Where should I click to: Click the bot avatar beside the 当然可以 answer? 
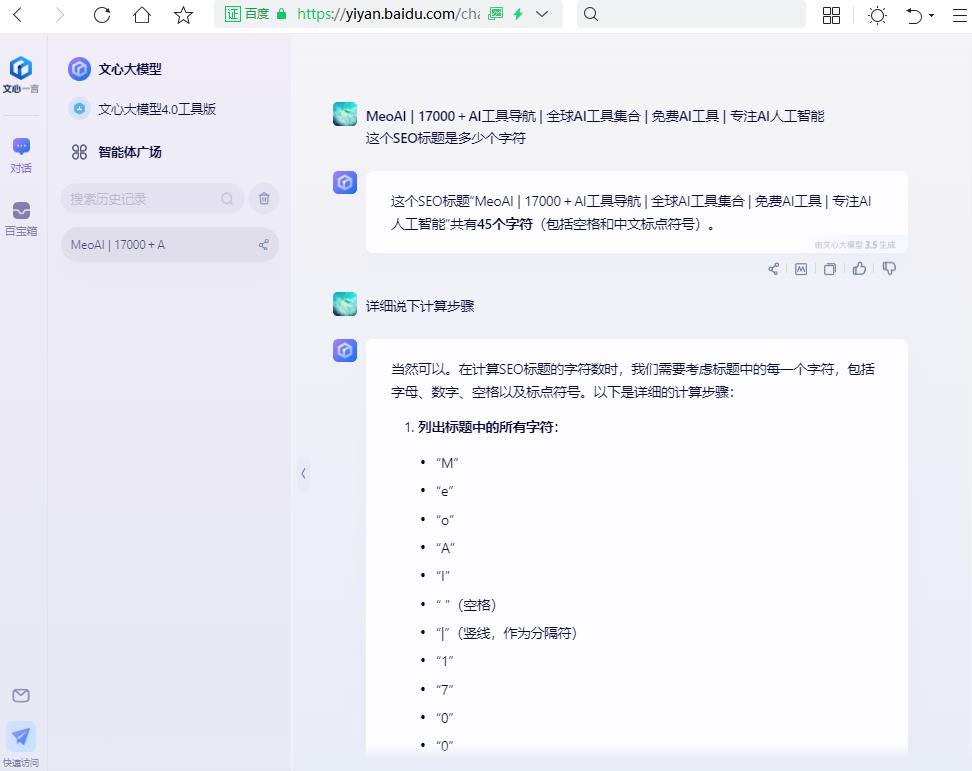tap(345, 350)
